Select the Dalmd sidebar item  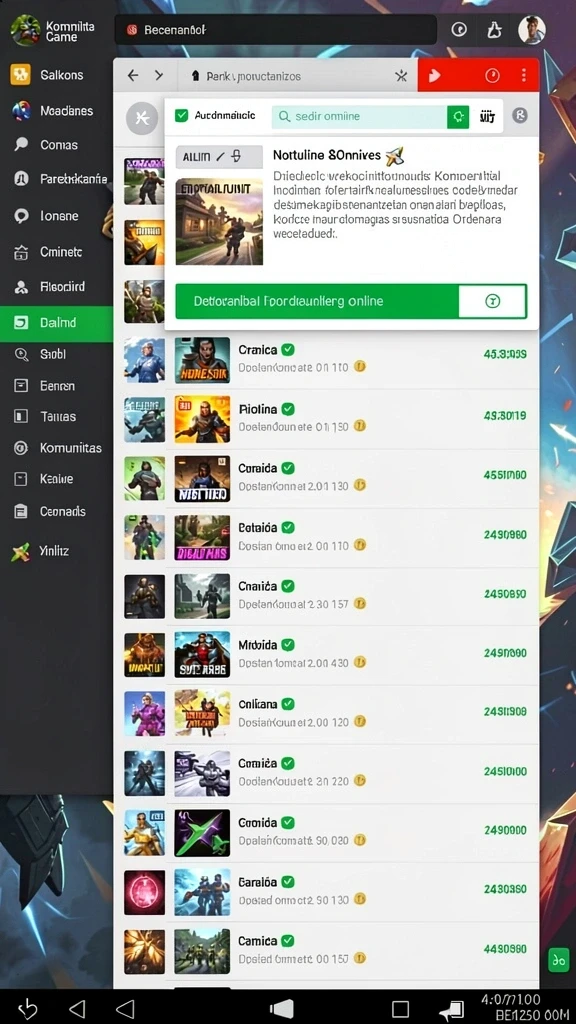[x=57, y=323]
